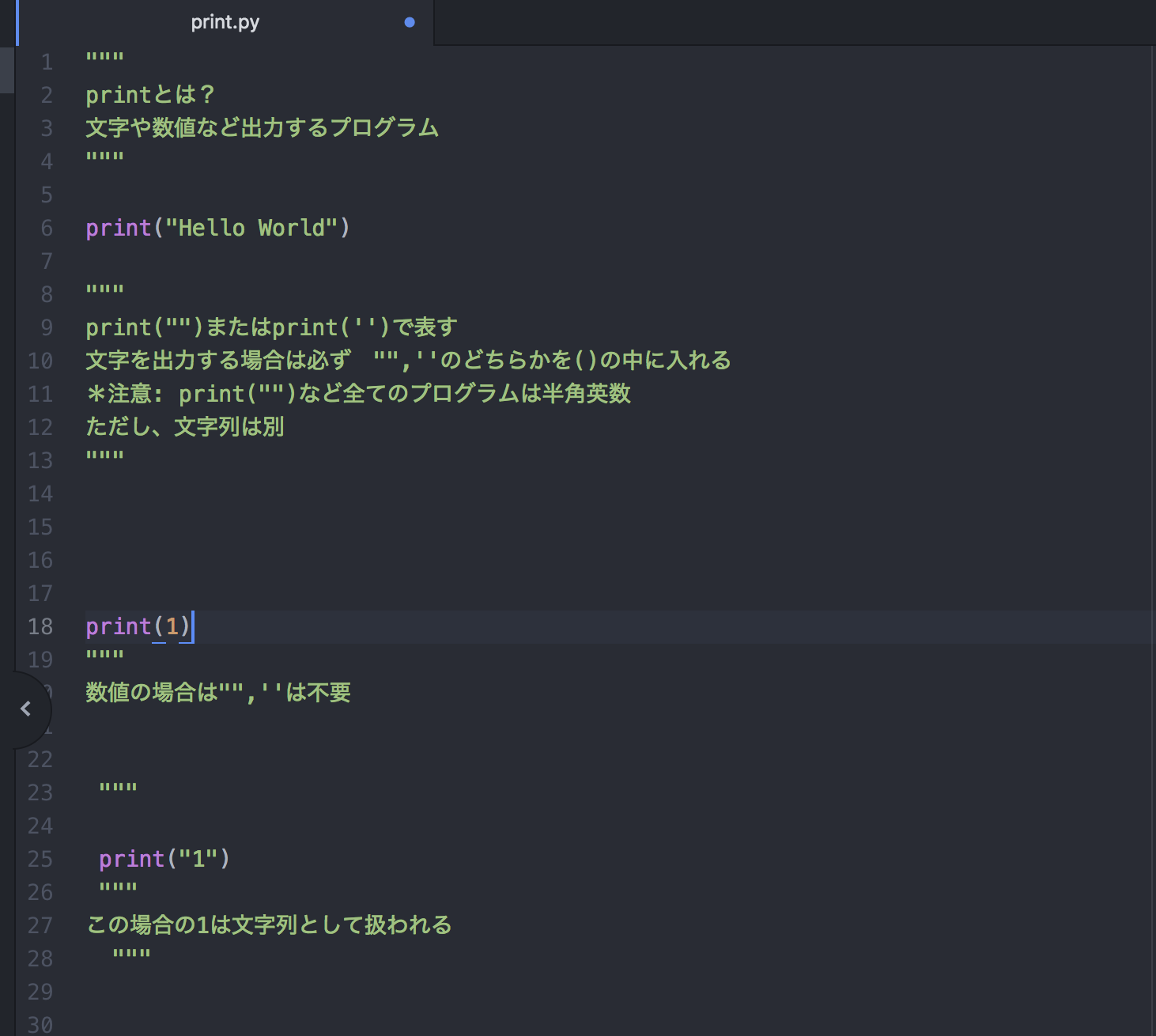This screenshot has width=1156, height=1036.
Task: Click line number 6 in the gutter
Action: (x=47, y=229)
